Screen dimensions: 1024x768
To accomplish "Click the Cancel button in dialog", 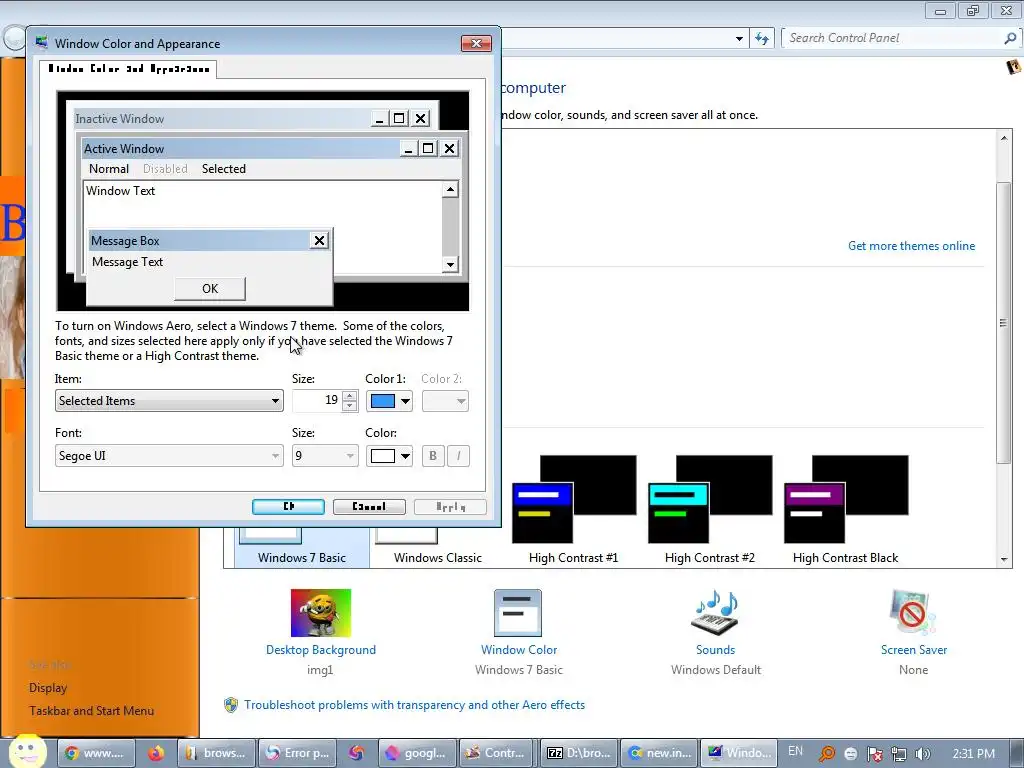I will 370,507.
